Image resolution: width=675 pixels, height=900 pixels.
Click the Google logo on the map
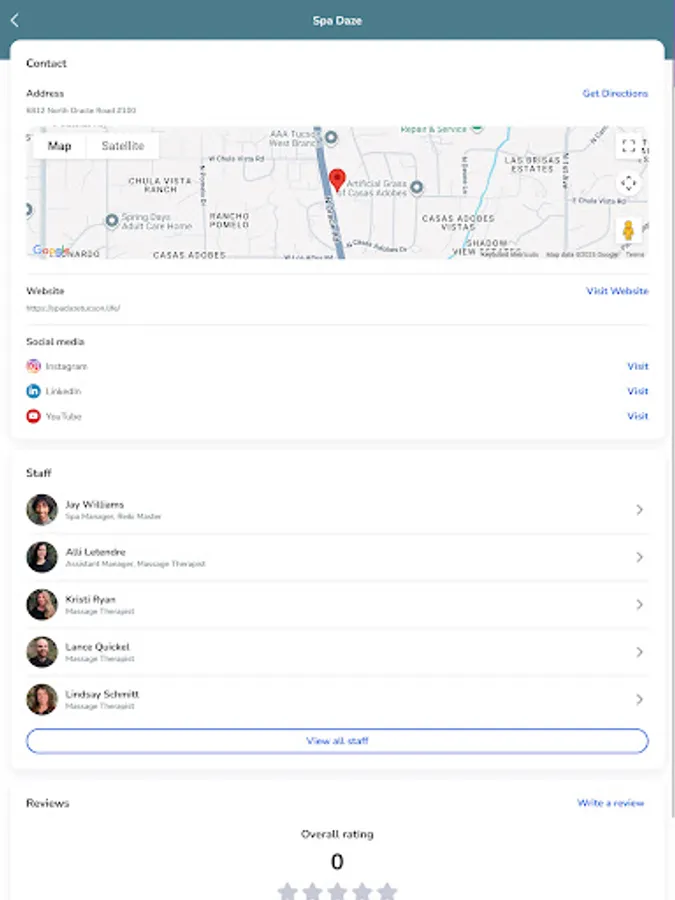(x=51, y=250)
